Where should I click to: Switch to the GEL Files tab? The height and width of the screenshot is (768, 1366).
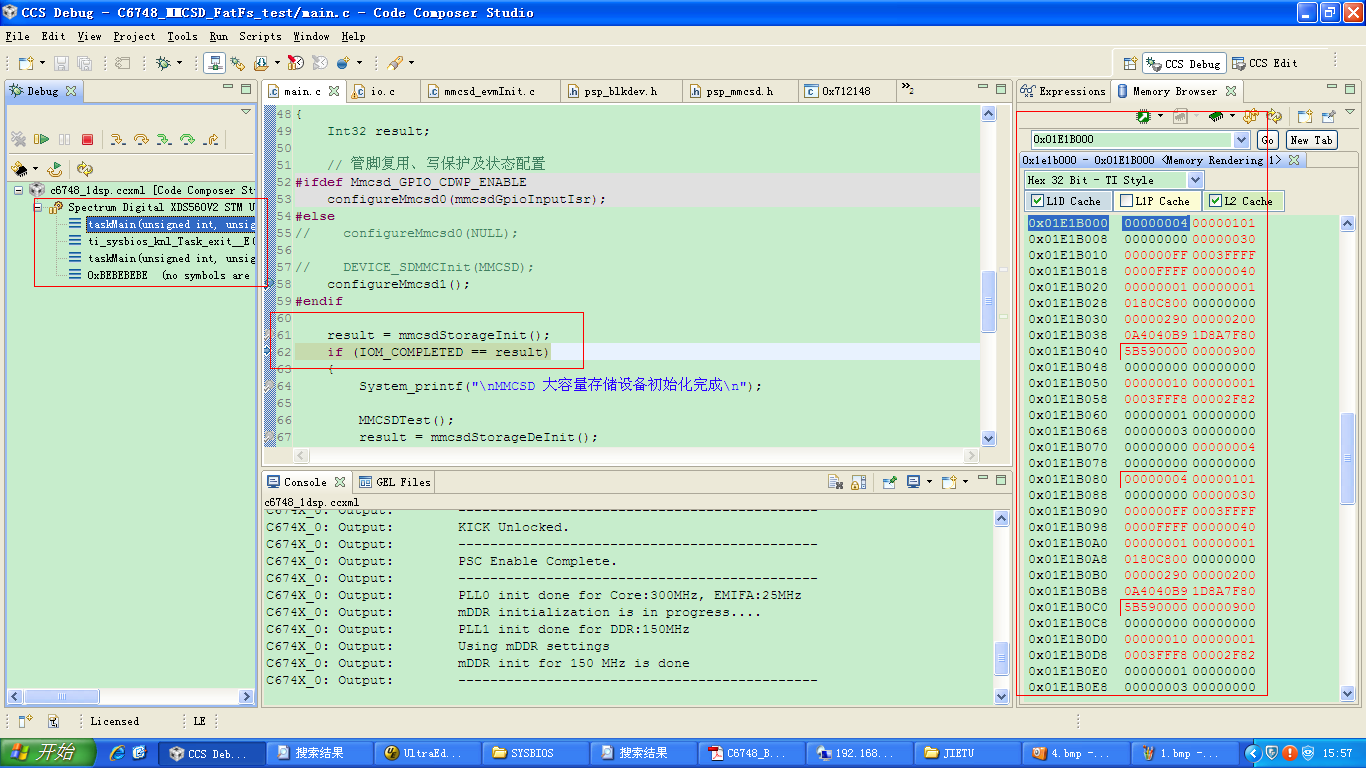tap(393, 482)
